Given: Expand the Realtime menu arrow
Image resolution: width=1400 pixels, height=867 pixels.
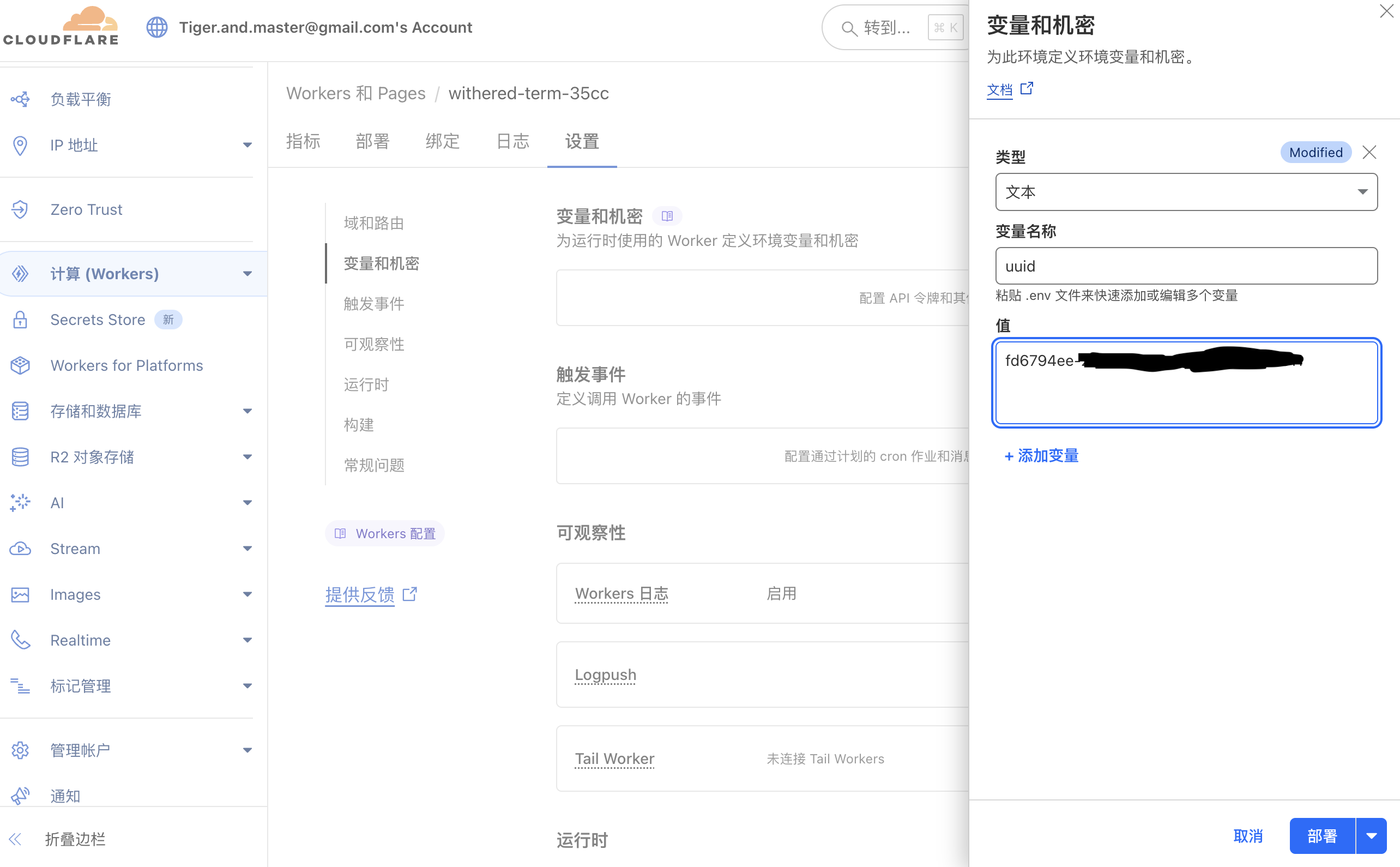Looking at the screenshot, I should [x=247, y=640].
